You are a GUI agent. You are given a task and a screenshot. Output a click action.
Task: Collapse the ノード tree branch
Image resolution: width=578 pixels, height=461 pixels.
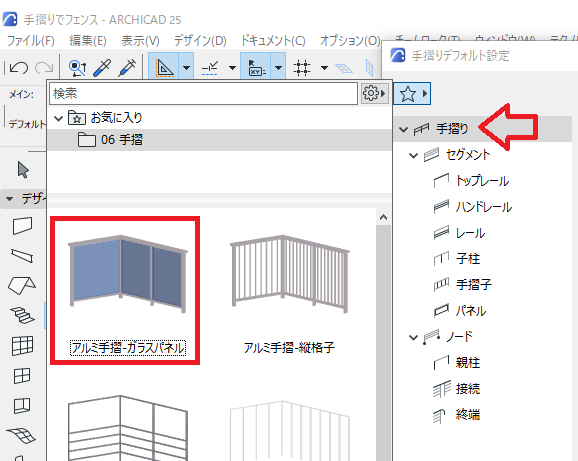coord(413,337)
